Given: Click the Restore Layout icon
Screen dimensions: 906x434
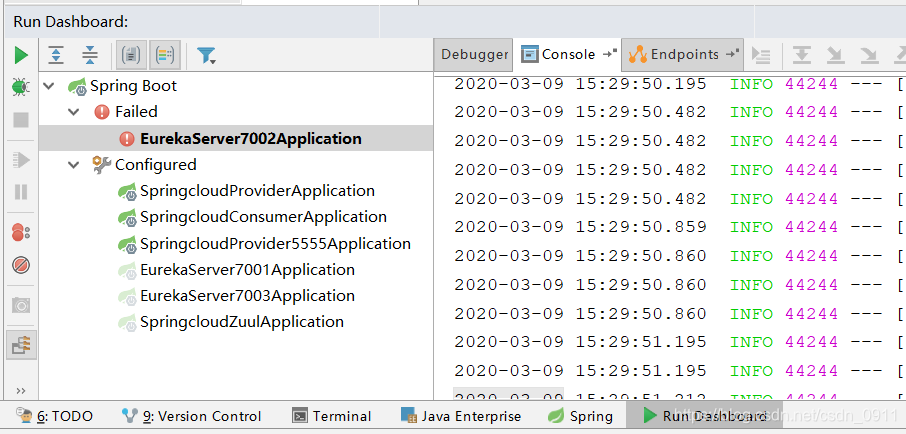Looking at the screenshot, I should point(21,346).
